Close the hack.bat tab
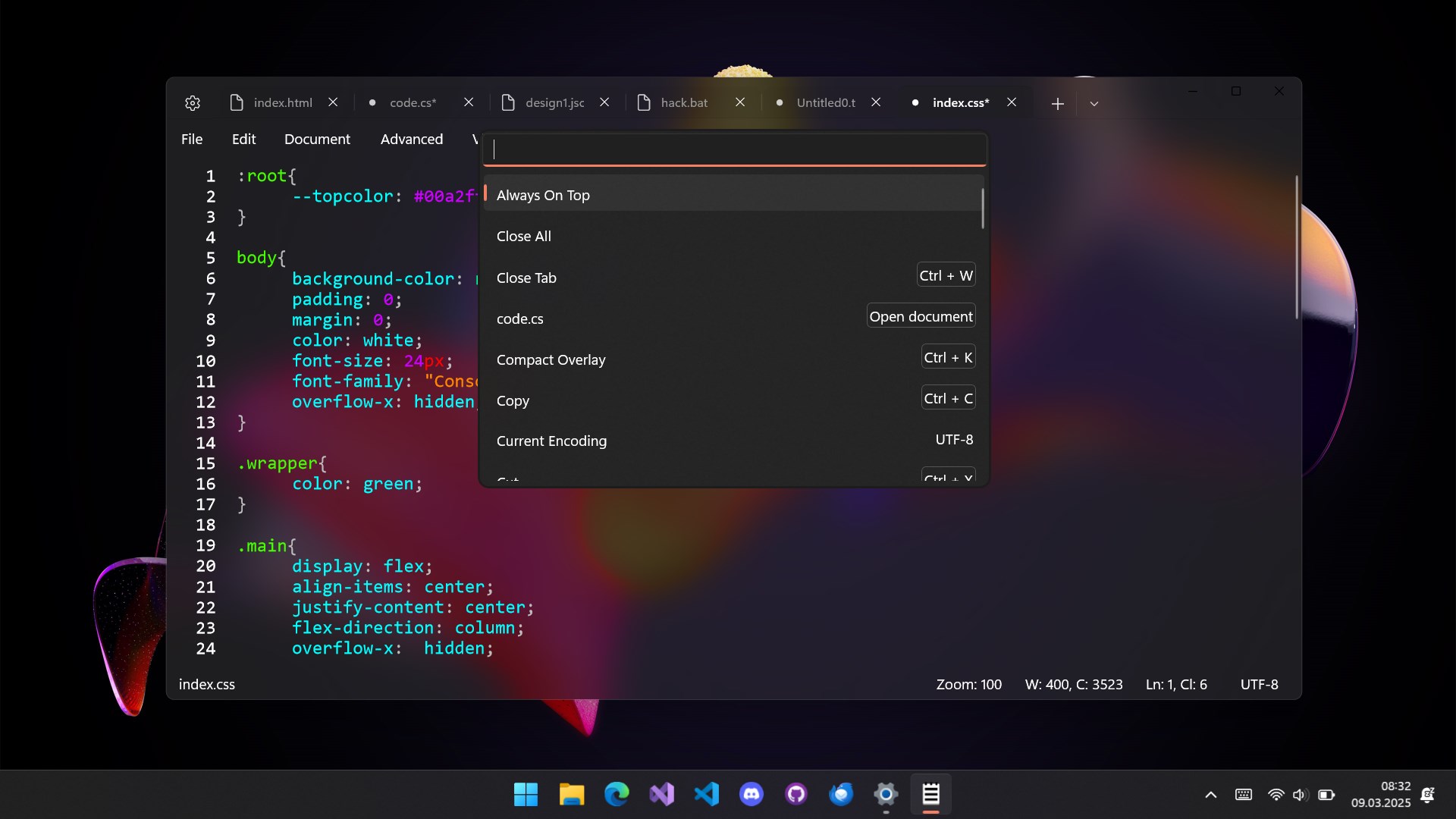Screen dimensions: 1456x819 pyautogui.click(x=740, y=102)
